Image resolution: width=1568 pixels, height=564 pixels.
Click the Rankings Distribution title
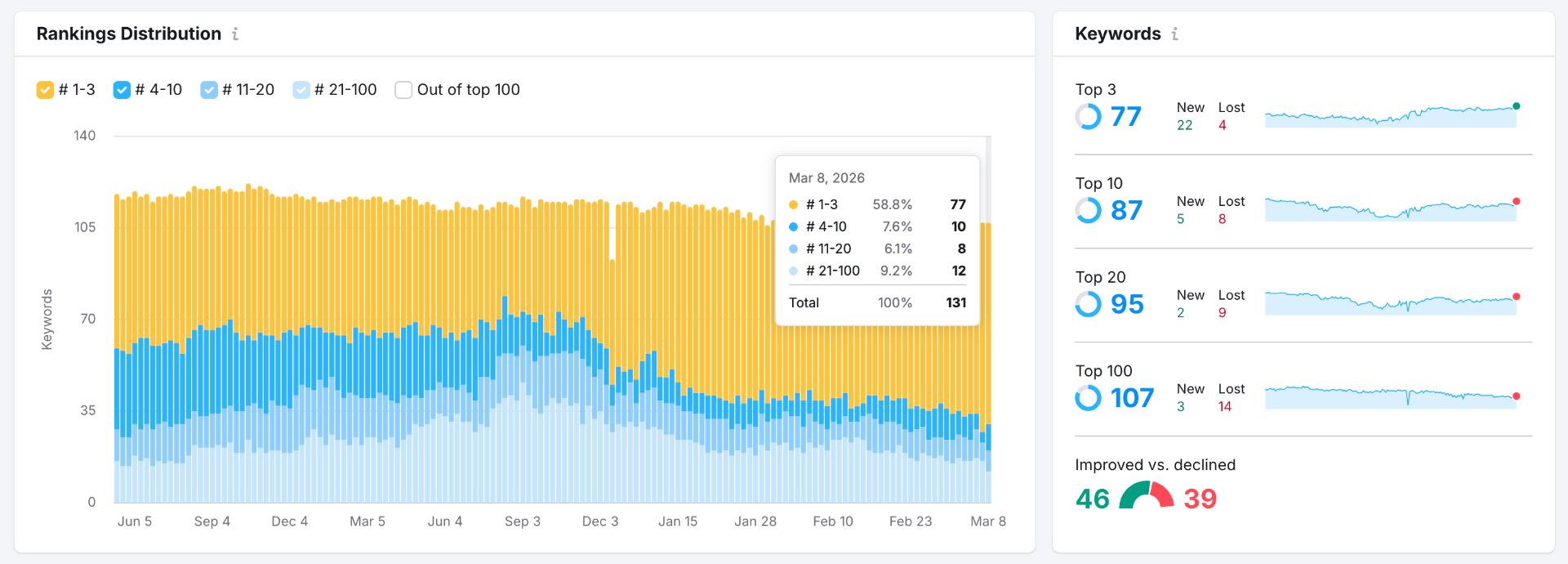click(129, 34)
